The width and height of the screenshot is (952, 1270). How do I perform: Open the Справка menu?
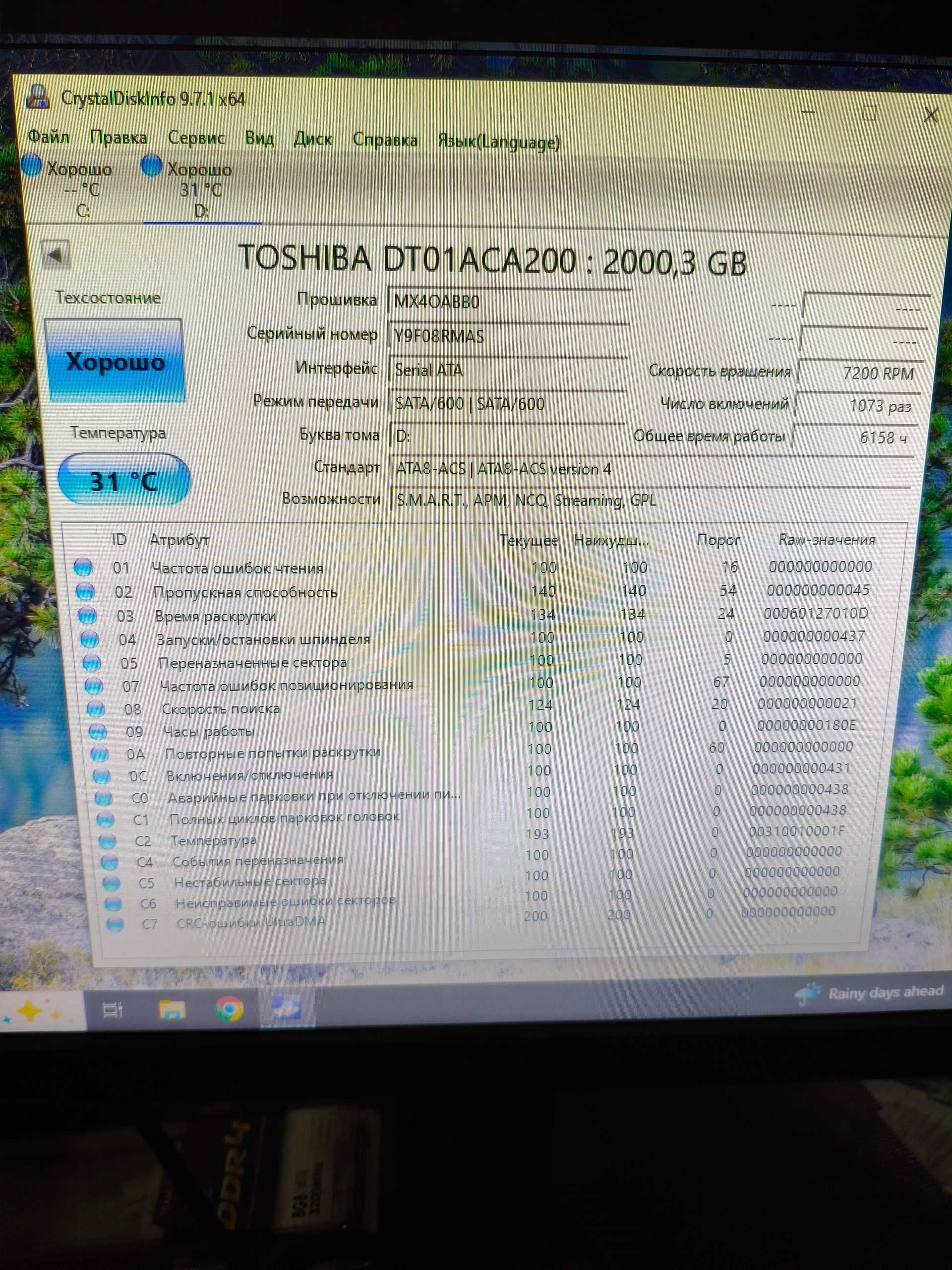pyautogui.click(x=384, y=139)
